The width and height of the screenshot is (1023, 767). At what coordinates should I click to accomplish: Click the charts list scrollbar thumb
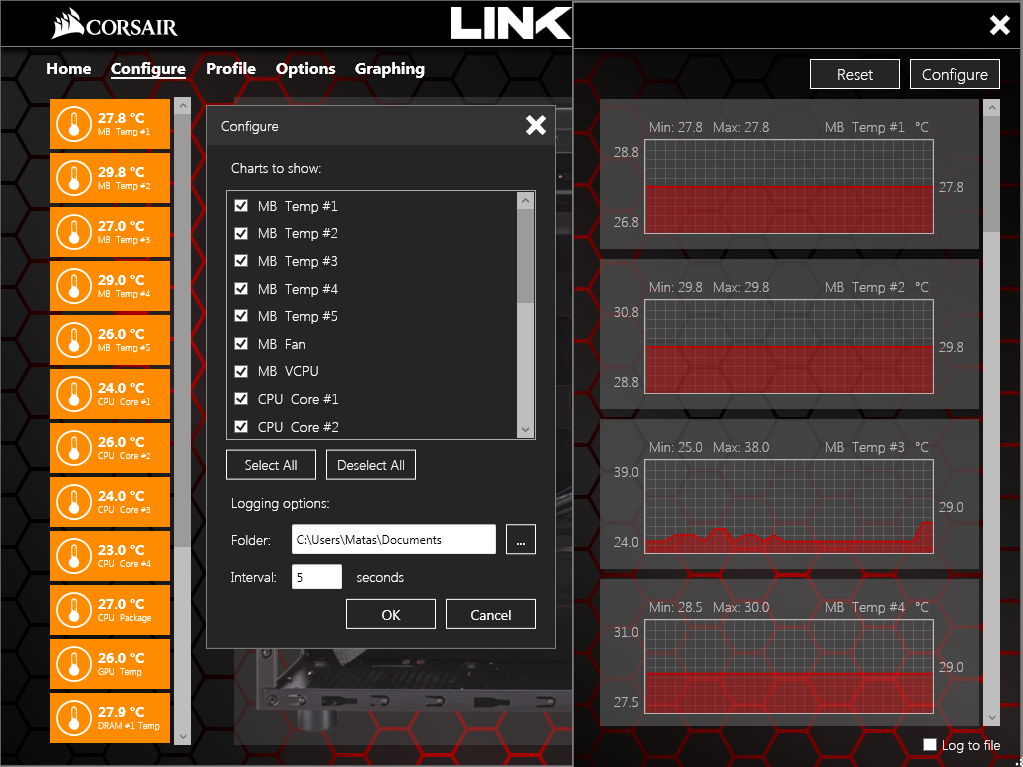point(526,256)
